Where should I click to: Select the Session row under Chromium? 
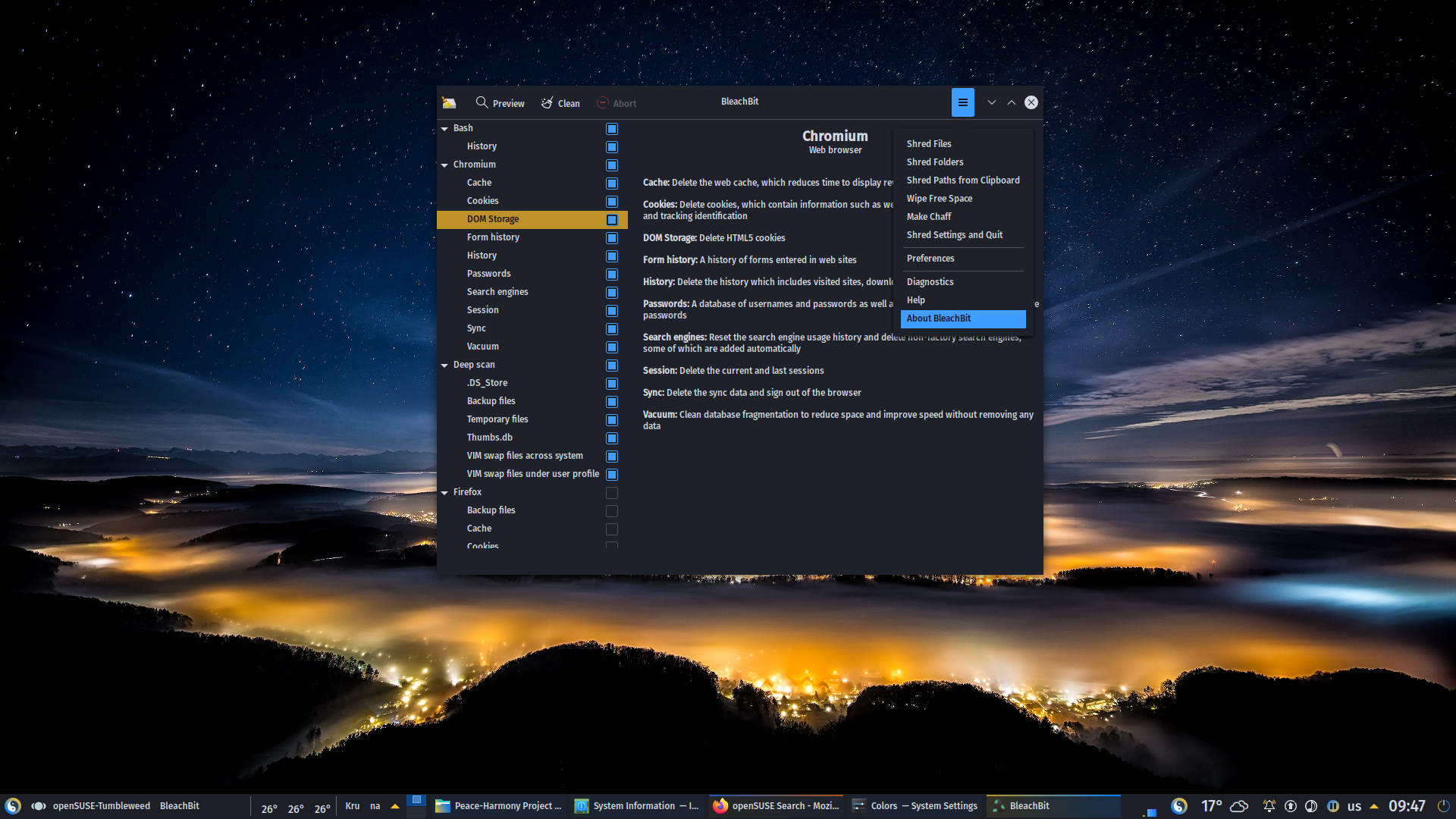(x=532, y=310)
